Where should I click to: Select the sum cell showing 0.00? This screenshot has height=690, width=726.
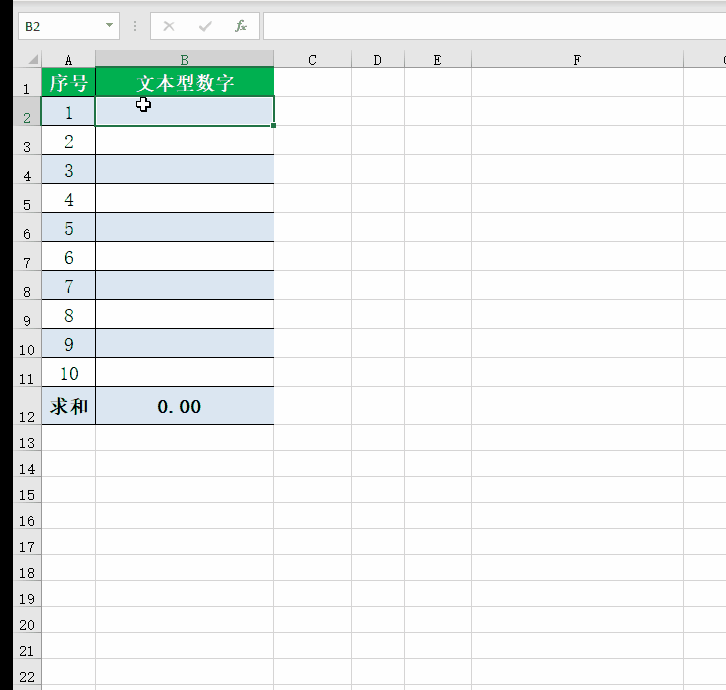[x=185, y=406]
